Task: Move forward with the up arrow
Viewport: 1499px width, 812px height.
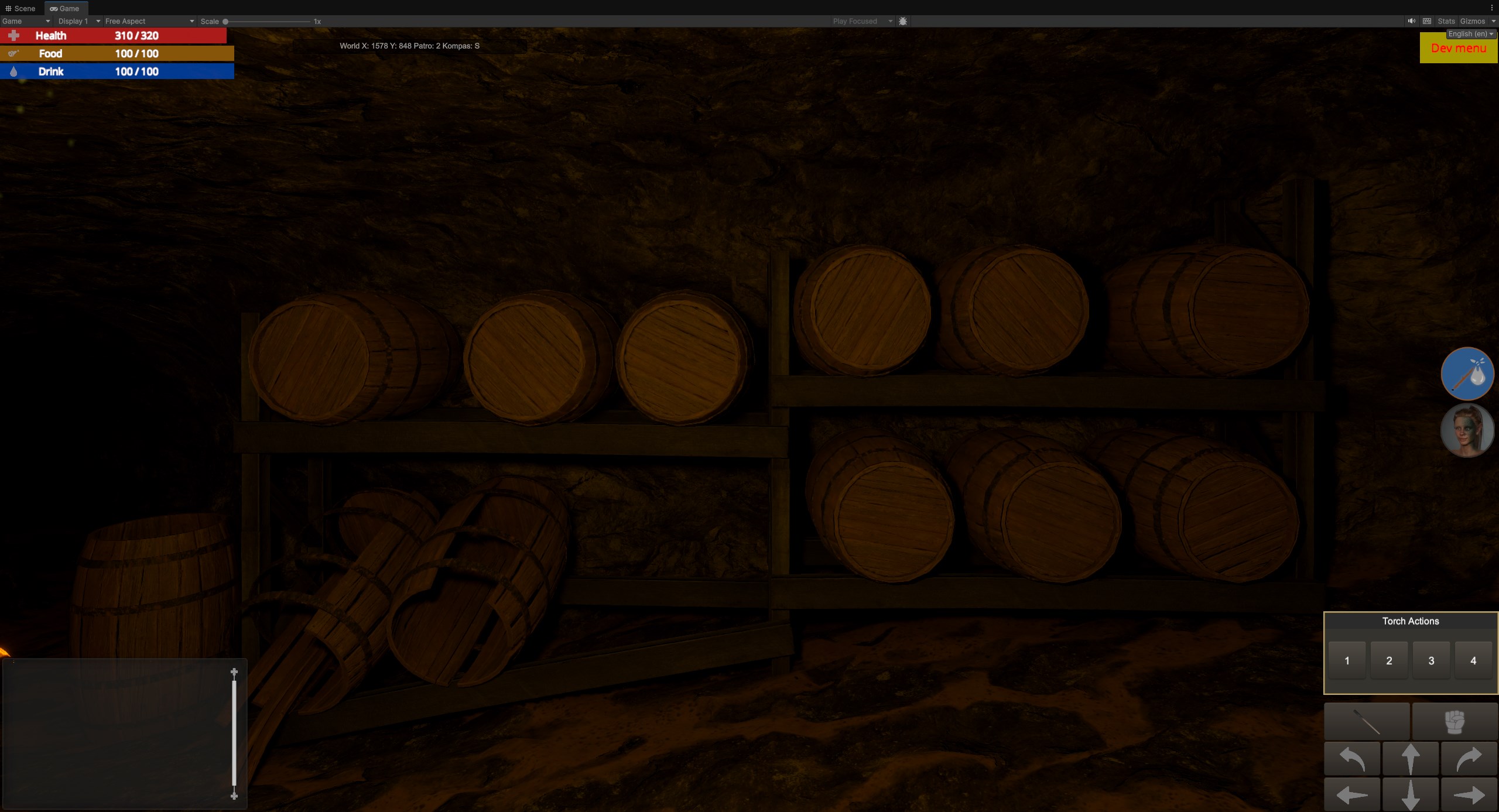Action: [1410, 759]
